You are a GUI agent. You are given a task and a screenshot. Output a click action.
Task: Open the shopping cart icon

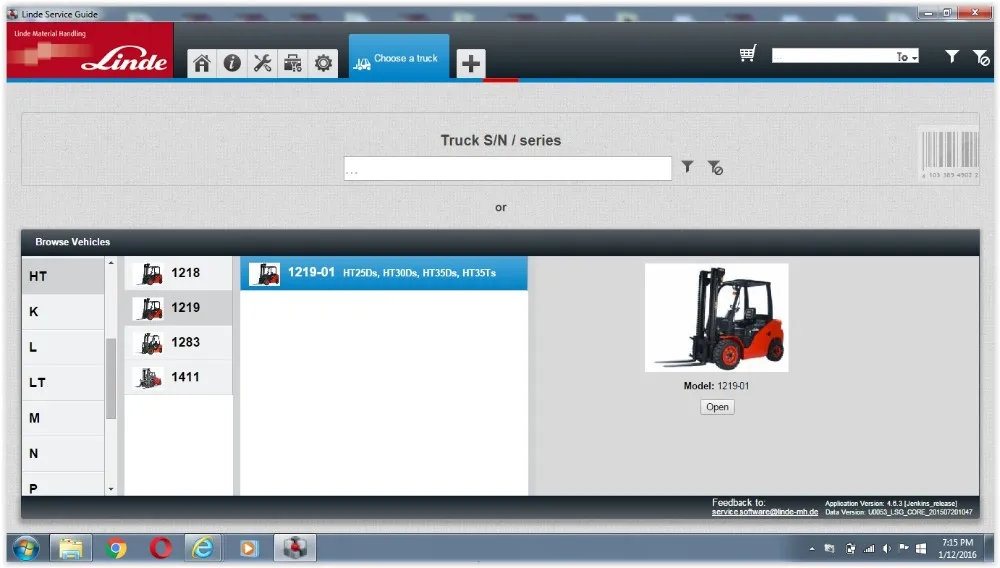747,54
